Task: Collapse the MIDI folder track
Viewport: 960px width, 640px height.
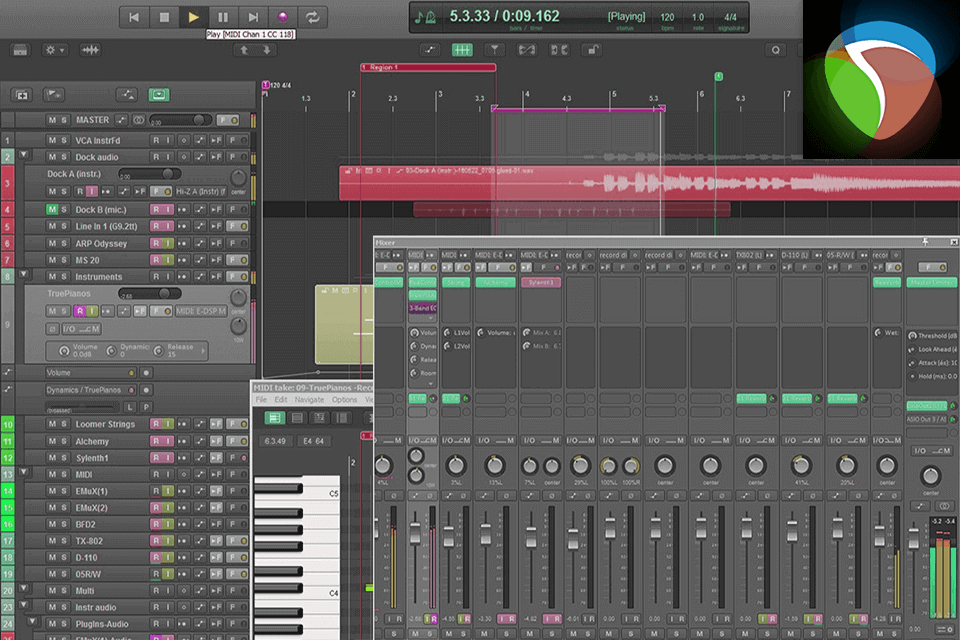Action: [22, 473]
